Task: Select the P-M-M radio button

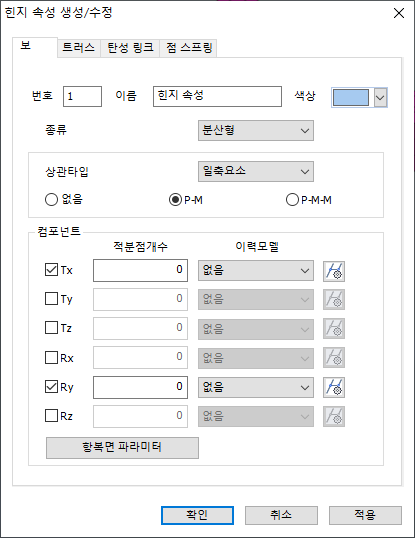Action: click(292, 199)
